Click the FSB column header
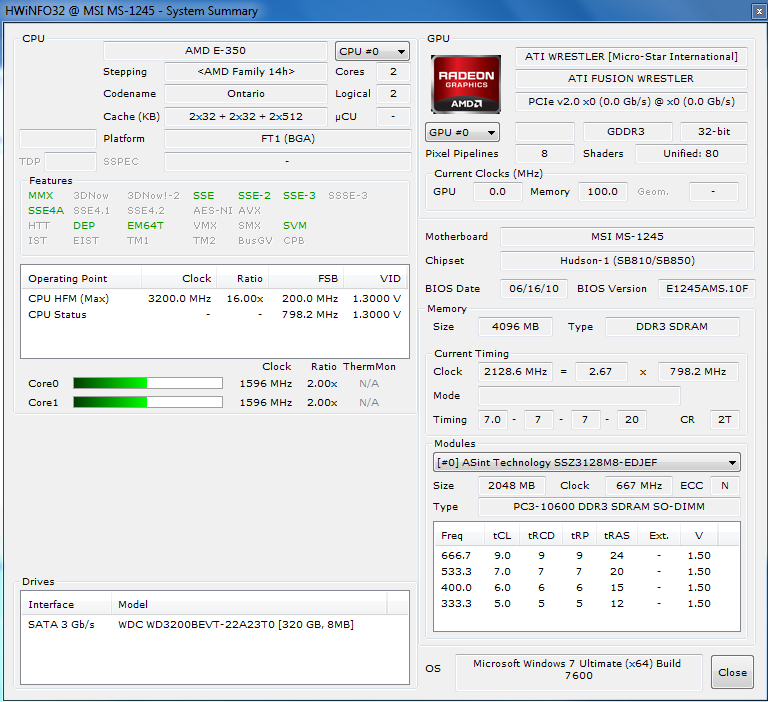The width and height of the screenshot is (768, 702). click(306, 278)
